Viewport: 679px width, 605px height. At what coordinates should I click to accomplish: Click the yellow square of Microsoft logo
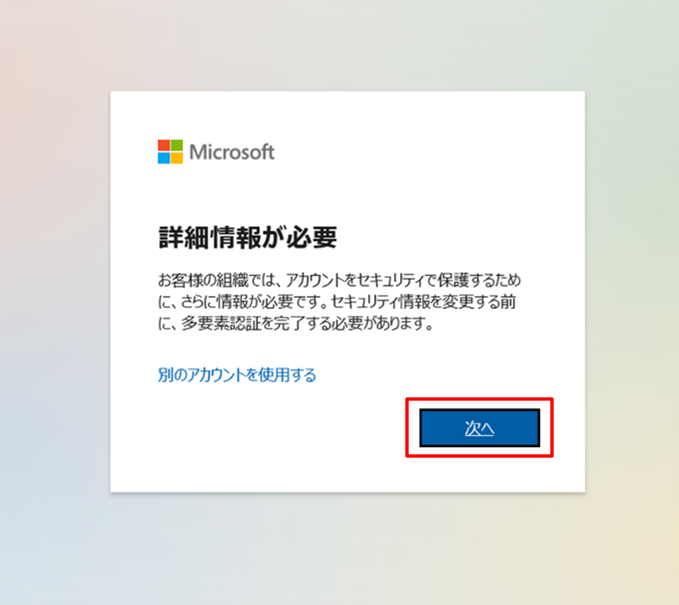177,158
